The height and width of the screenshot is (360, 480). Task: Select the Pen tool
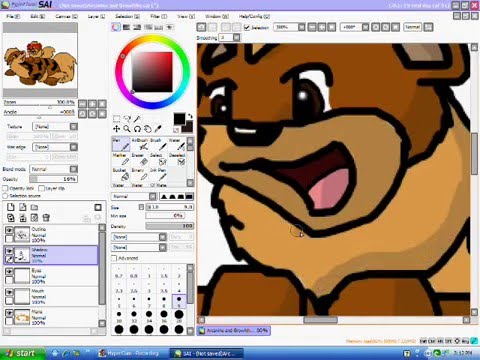[x=120, y=144]
